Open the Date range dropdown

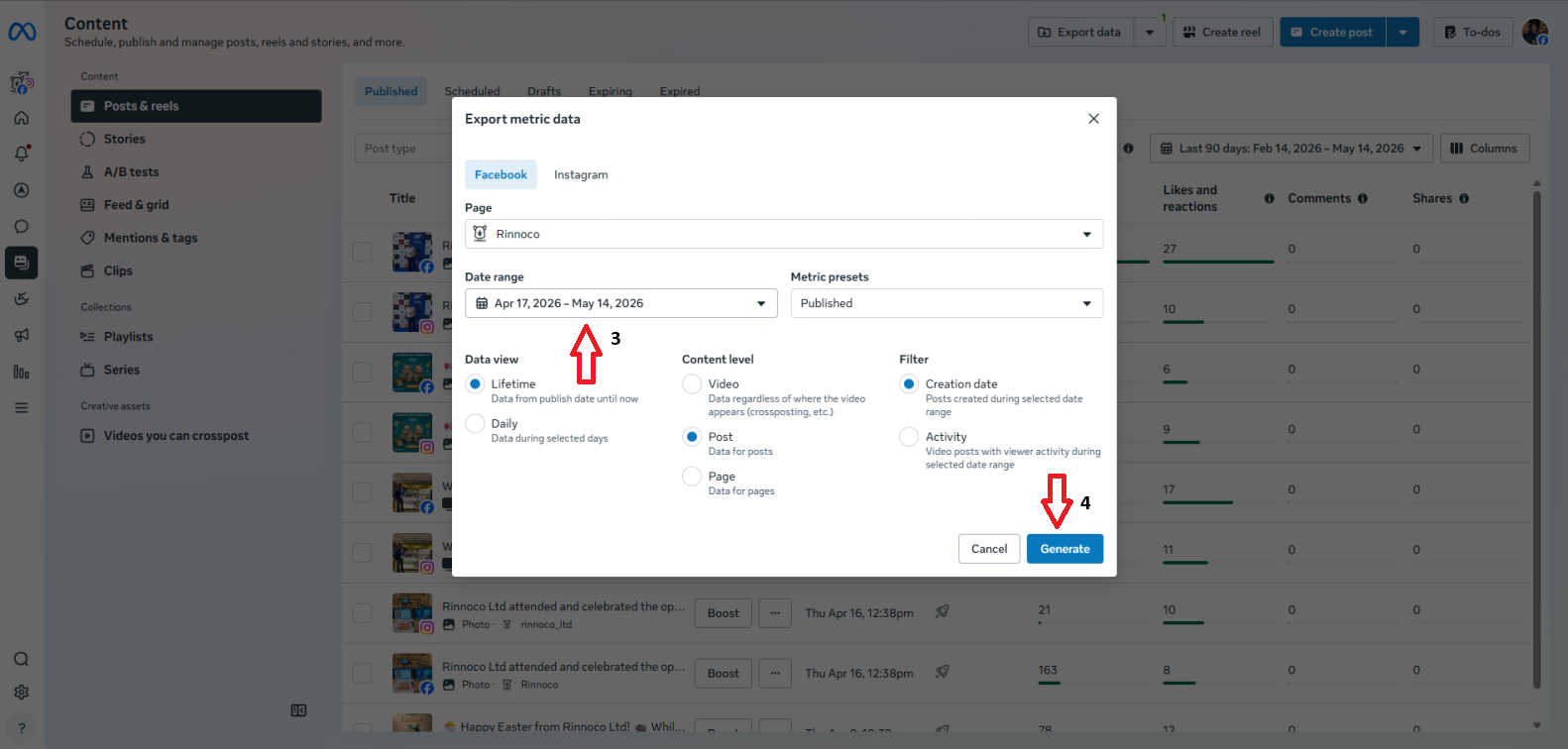click(621, 303)
